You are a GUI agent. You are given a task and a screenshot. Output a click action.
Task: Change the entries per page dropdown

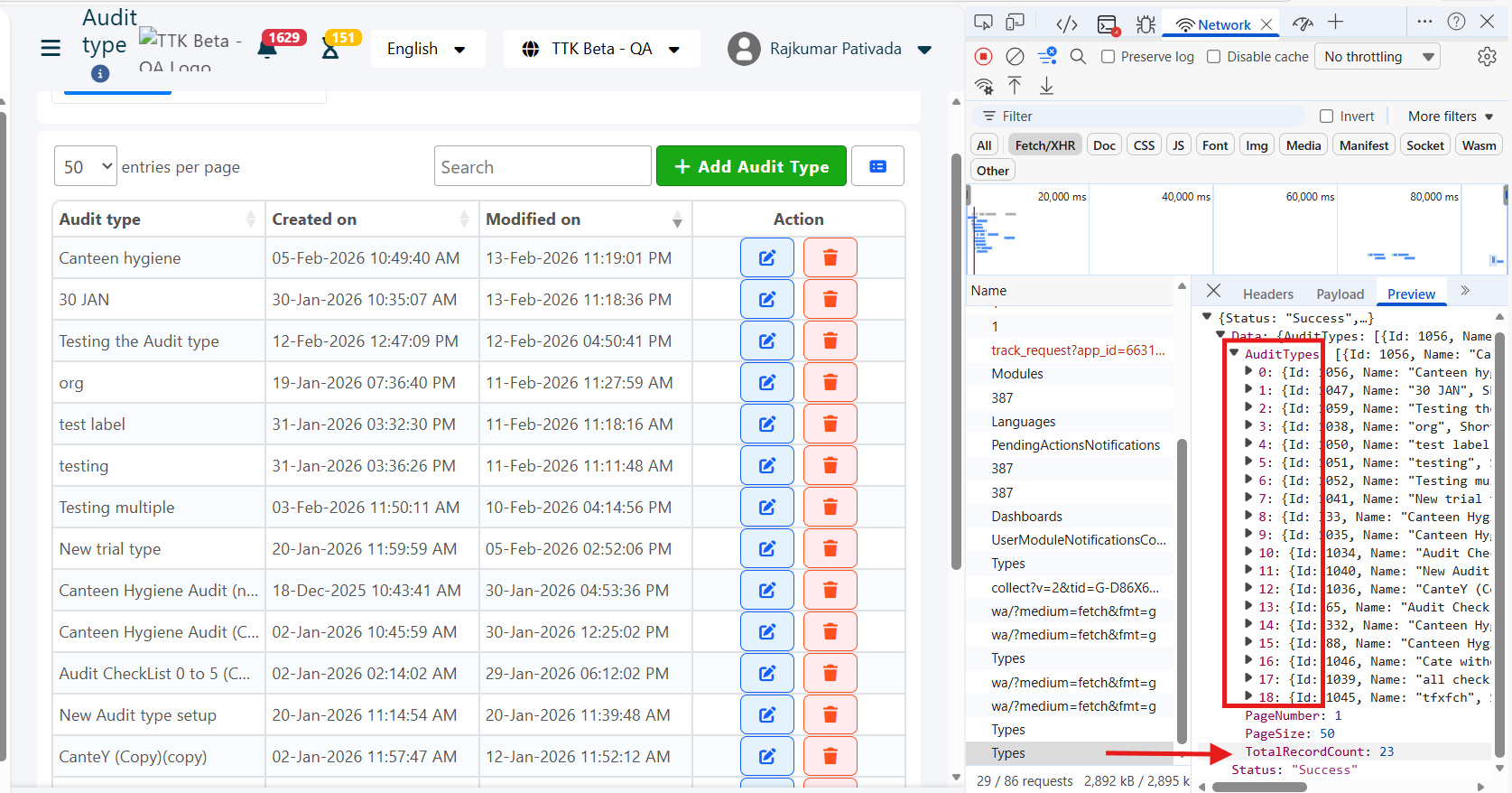point(86,166)
